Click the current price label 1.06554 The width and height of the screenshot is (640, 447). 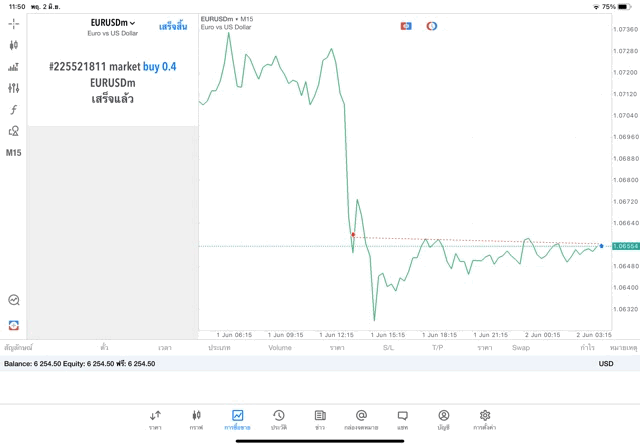click(625, 246)
